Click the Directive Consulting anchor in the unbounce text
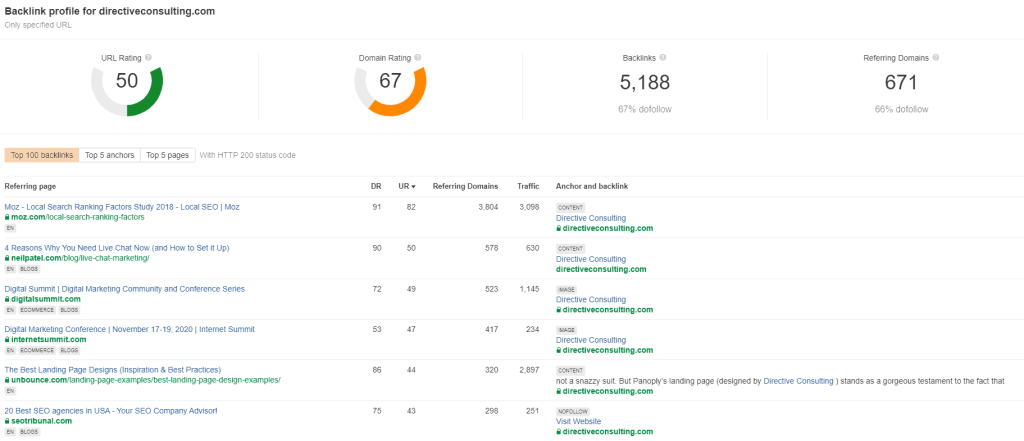The width and height of the screenshot is (1024, 441). 799,381
